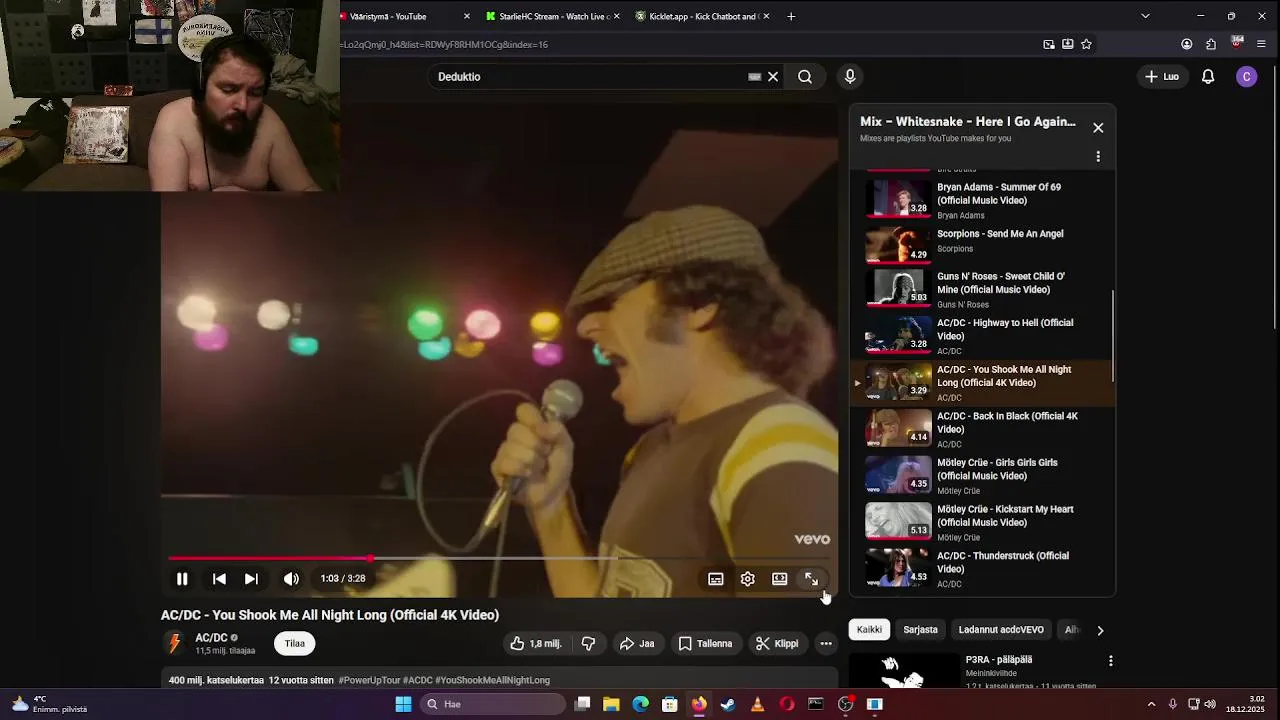Select AC/DC - Back In Black from playlist
Screen dimensions: 1280x720
981,429
